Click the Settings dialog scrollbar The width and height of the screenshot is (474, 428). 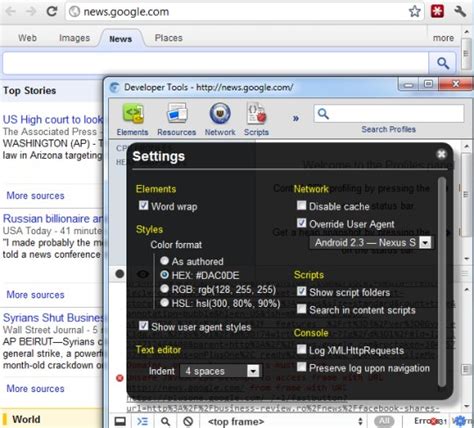click(x=442, y=282)
